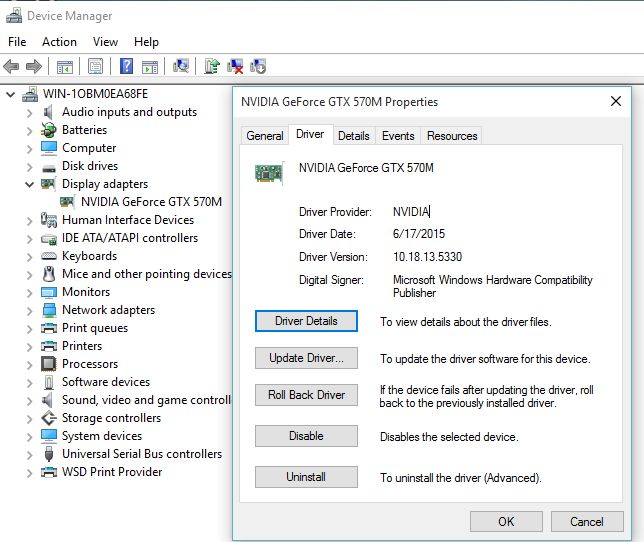Expand the WSD Print Provider category

tap(29, 473)
